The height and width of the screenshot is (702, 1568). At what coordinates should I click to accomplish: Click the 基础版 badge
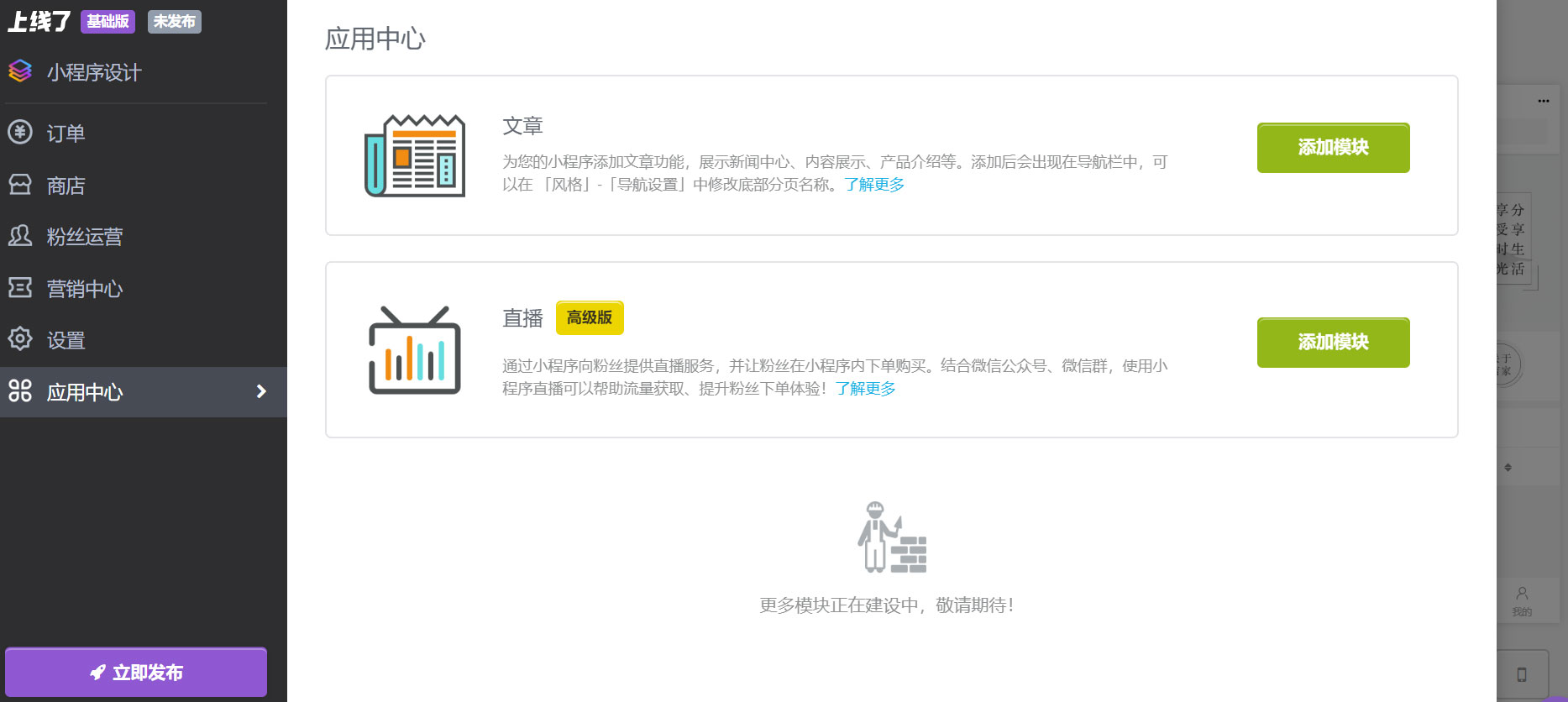click(x=108, y=22)
